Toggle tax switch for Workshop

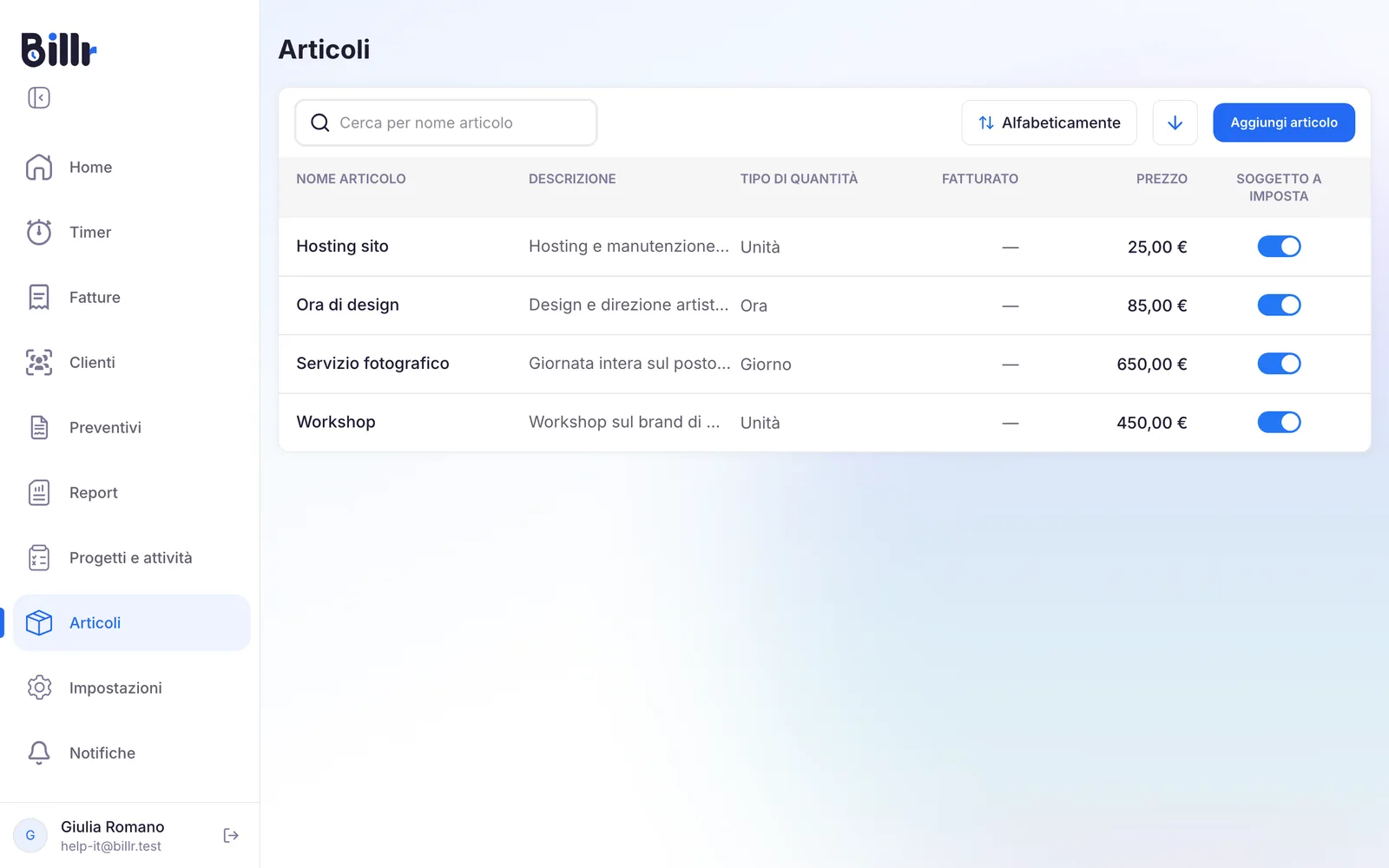(1279, 422)
